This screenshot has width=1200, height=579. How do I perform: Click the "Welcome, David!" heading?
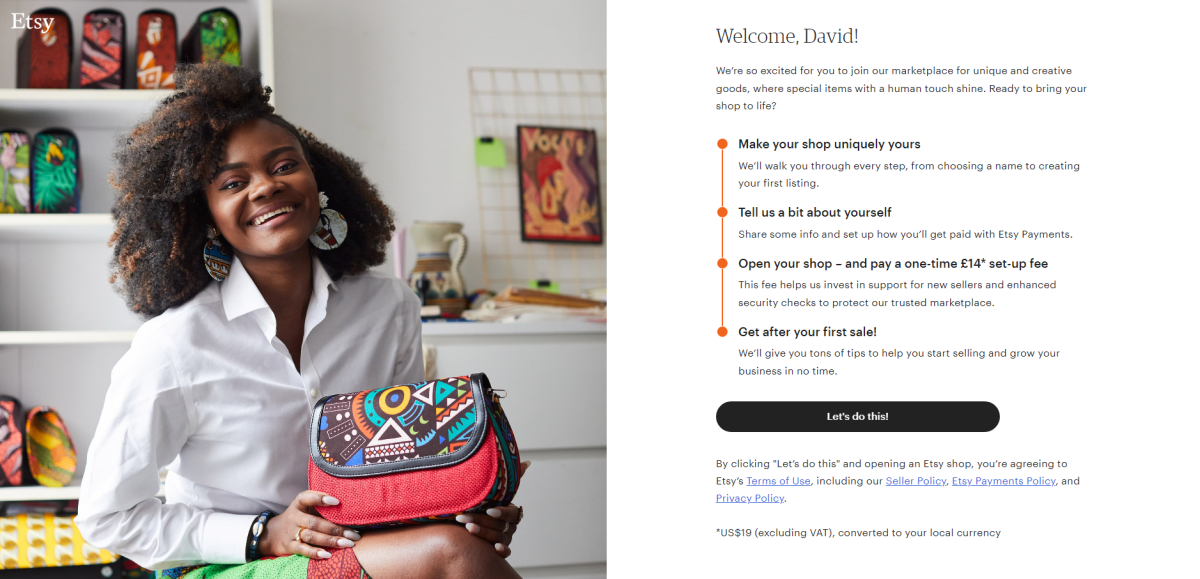click(x=787, y=36)
